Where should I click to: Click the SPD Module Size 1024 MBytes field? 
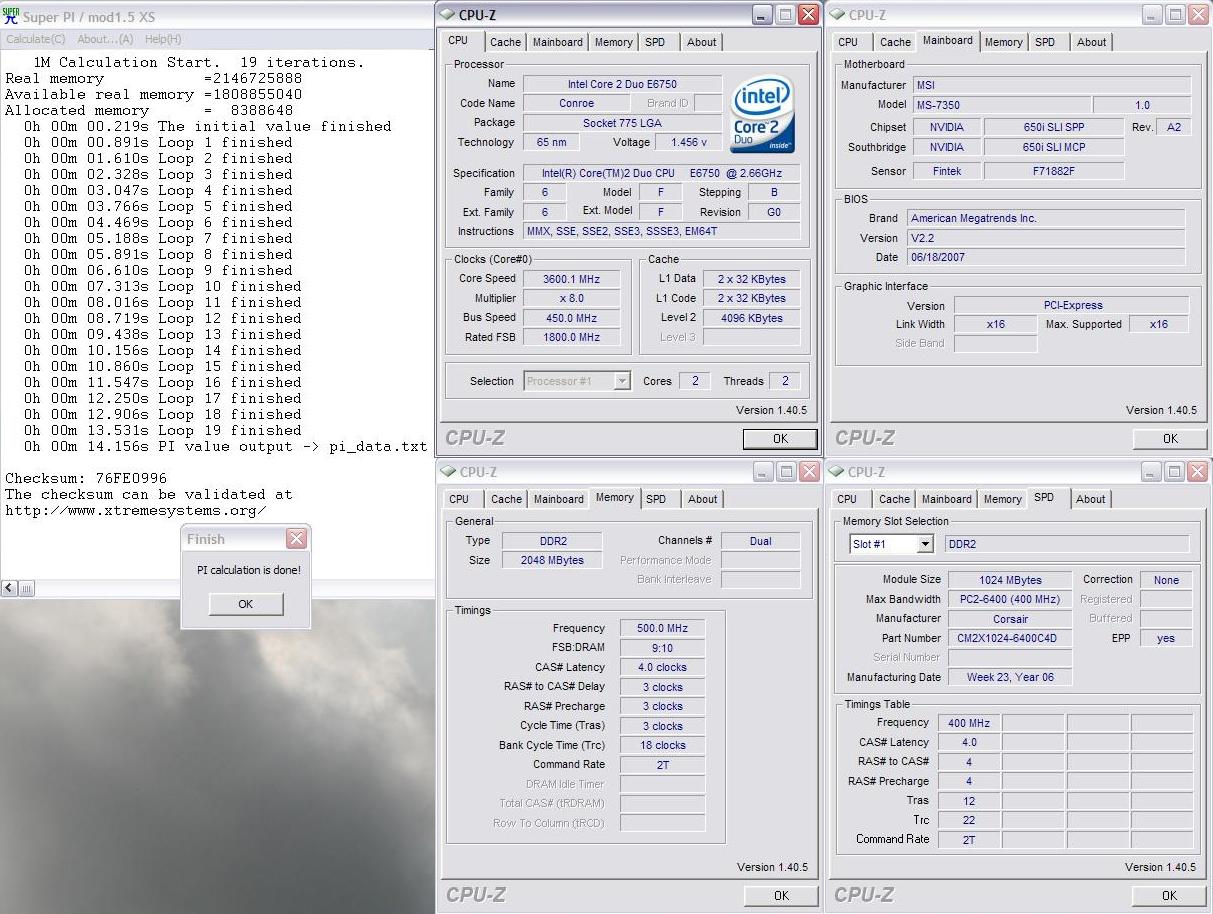[x=1010, y=580]
